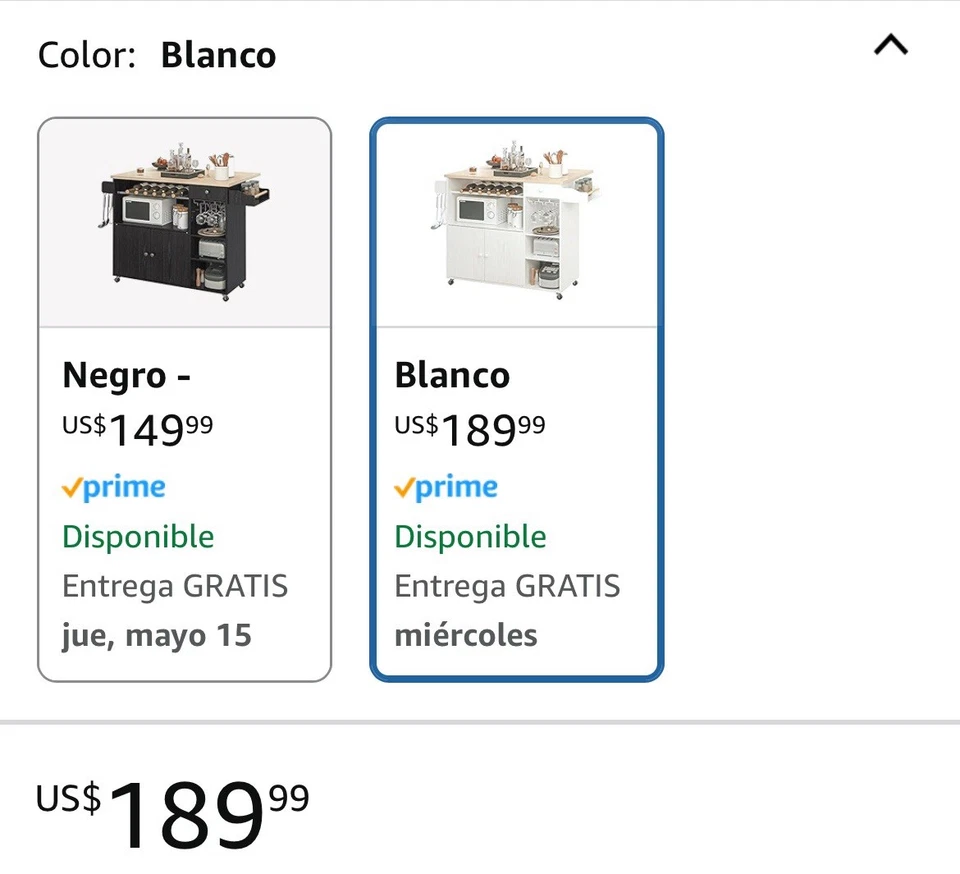Click the US$149.99 price on Negro option
Screen dimensions: 960x874
137,428
